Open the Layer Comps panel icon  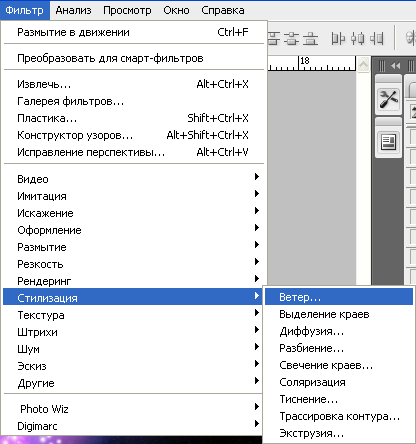click(x=388, y=142)
